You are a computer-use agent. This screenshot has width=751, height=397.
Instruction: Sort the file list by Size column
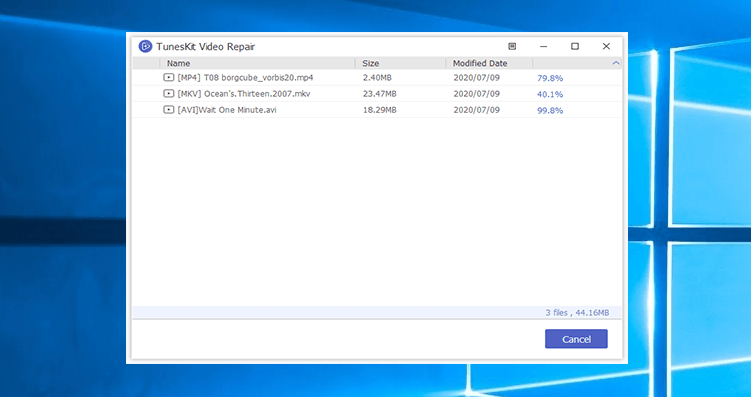[400, 63]
